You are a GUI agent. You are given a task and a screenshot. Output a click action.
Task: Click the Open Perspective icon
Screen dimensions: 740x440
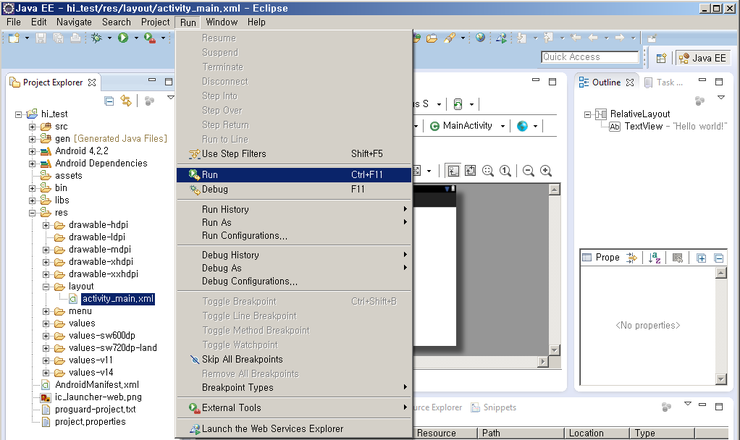(661, 58)
